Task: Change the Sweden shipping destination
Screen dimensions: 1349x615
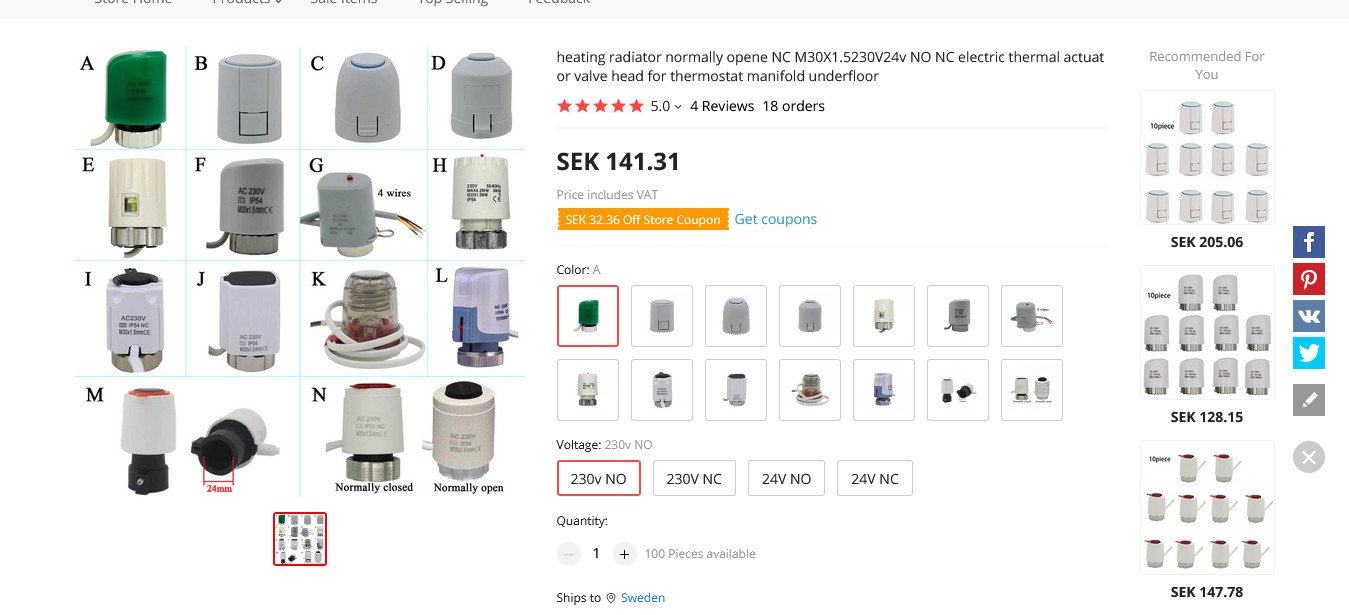Action: (x=642, y=598)
